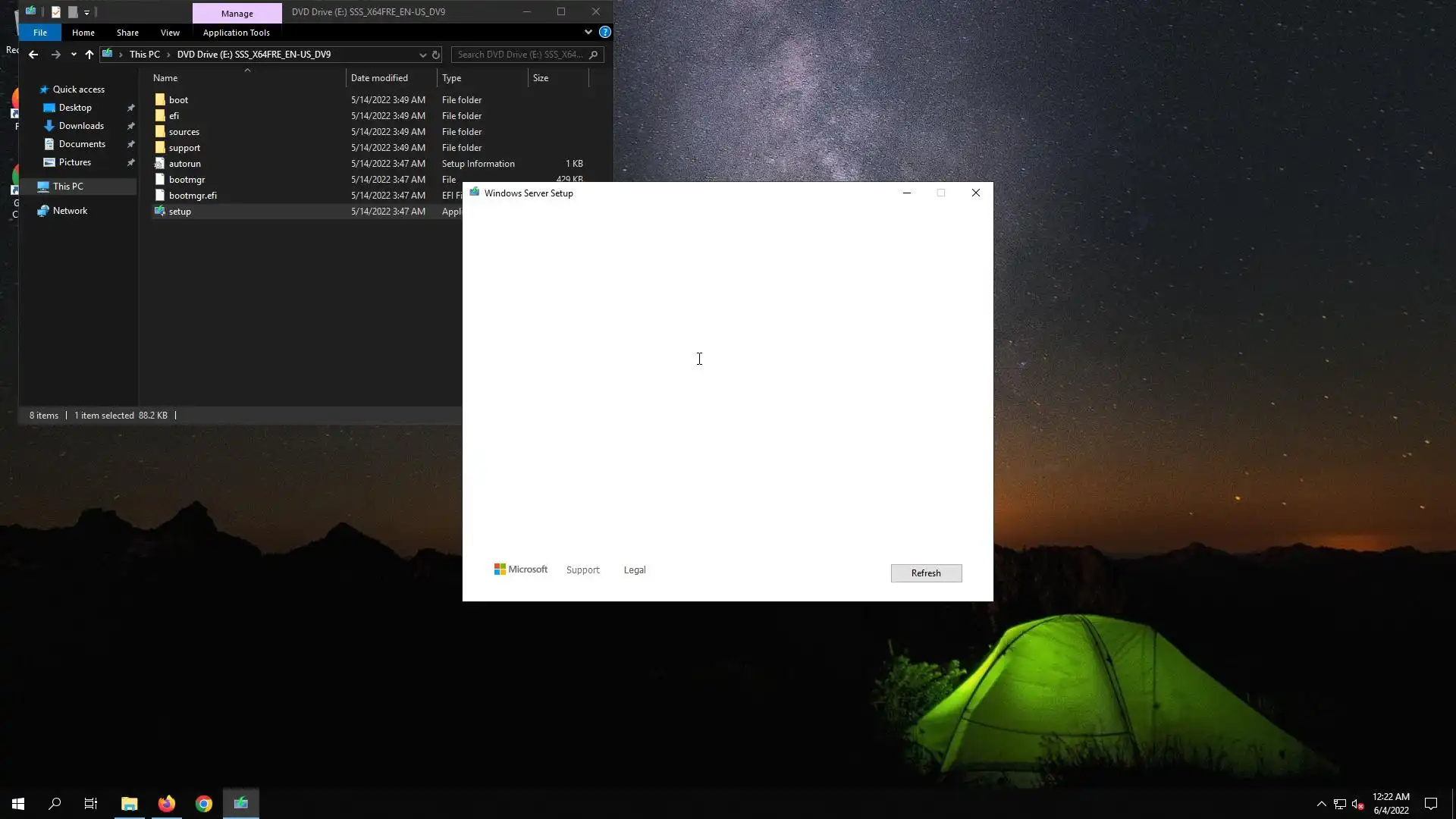This screenshot has height=819, width=1456.
Task: Open the address bar history dropdown
Action: (422, 55)
